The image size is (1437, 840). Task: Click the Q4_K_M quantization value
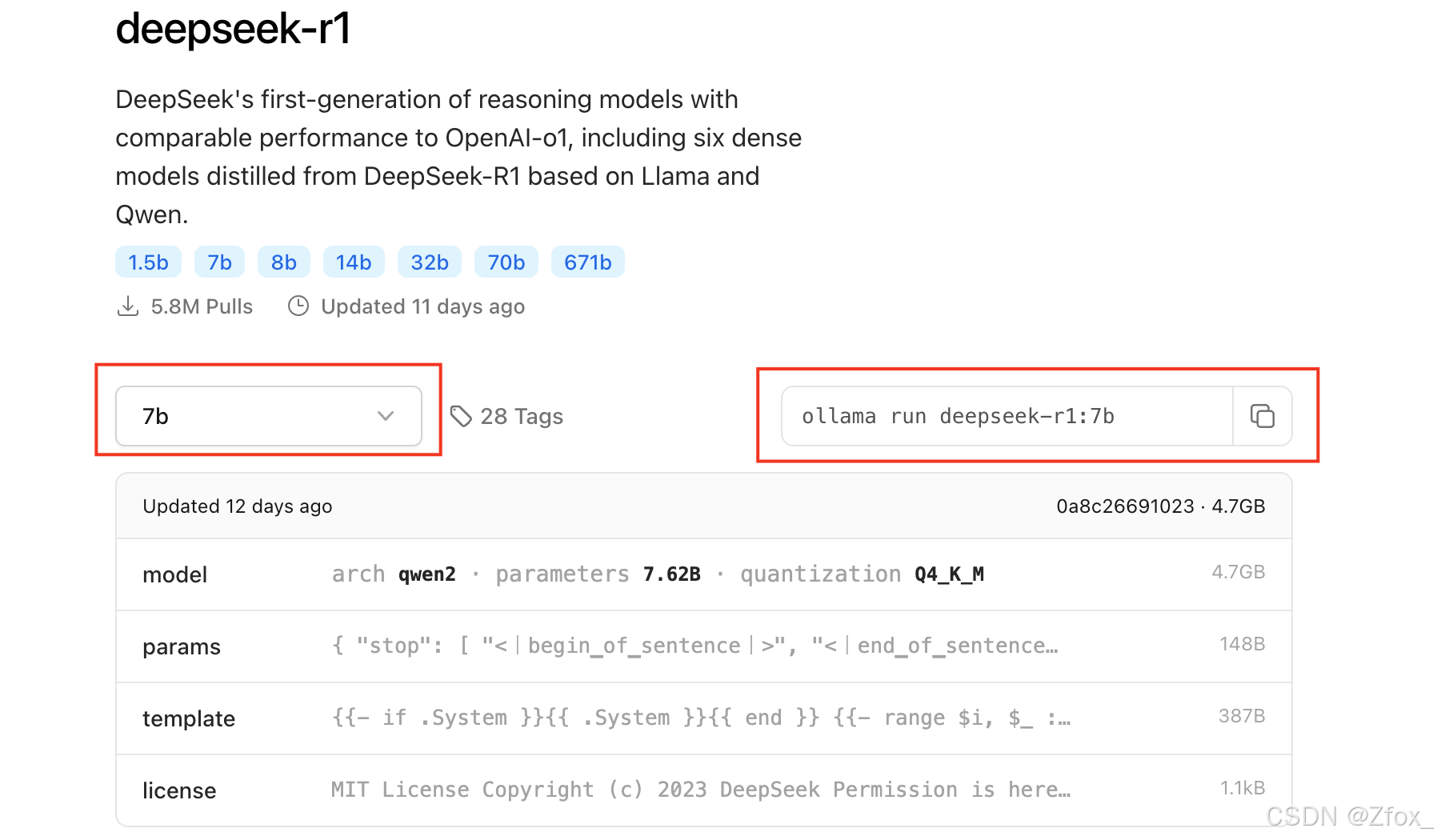point(950,574)
